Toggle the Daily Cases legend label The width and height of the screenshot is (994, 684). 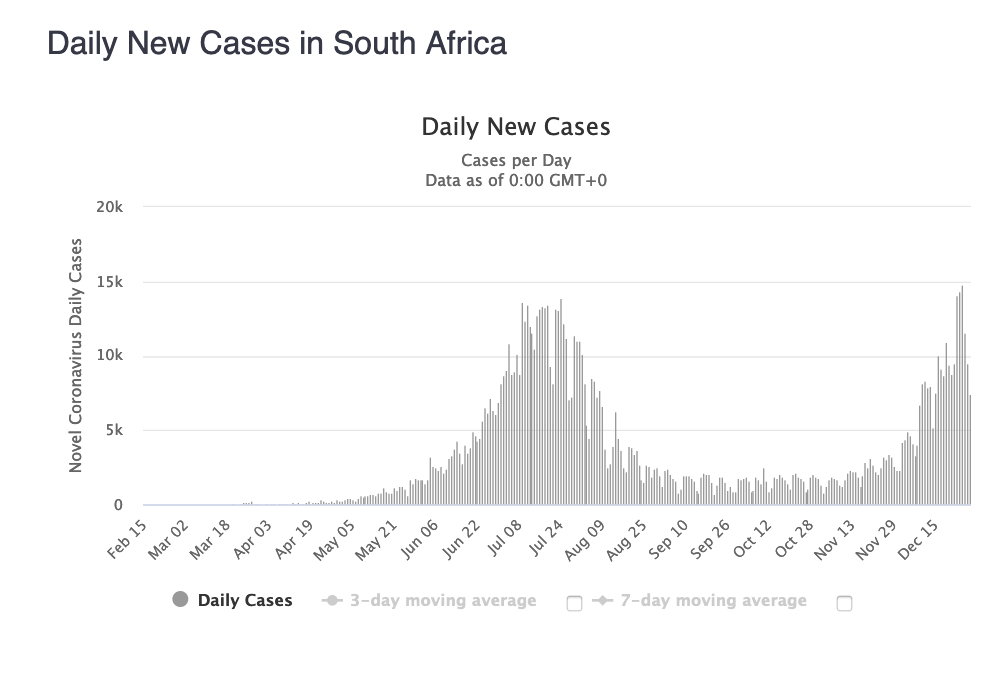245,600
